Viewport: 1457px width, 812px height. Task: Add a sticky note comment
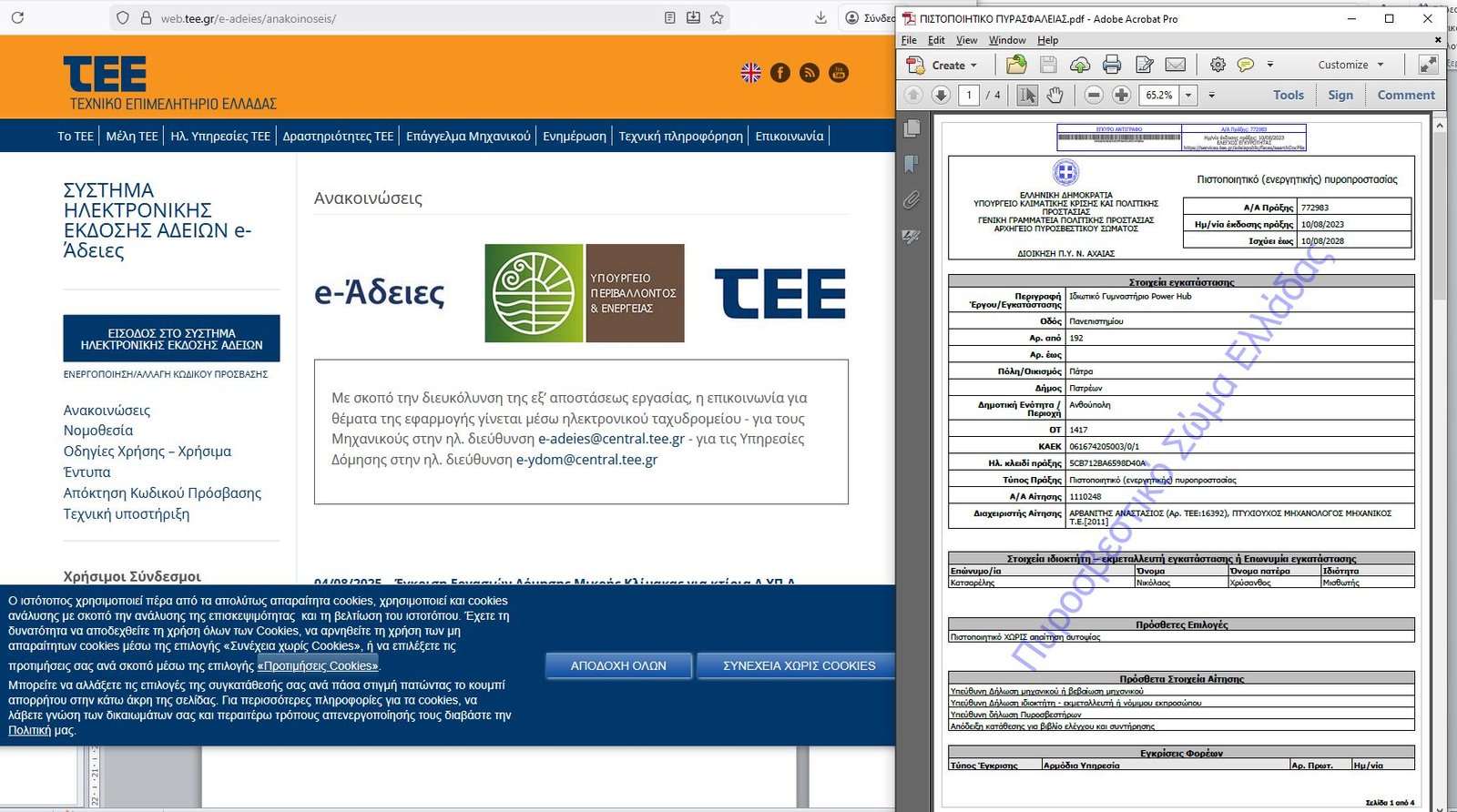pyautogui.click(x=1245, y=65)
